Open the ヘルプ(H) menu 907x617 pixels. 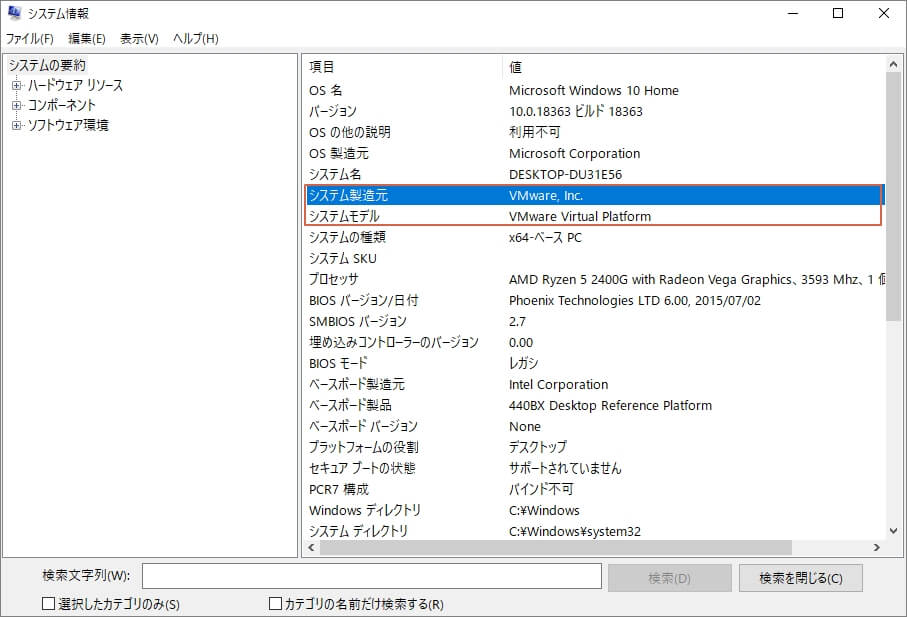click(196, 39)
